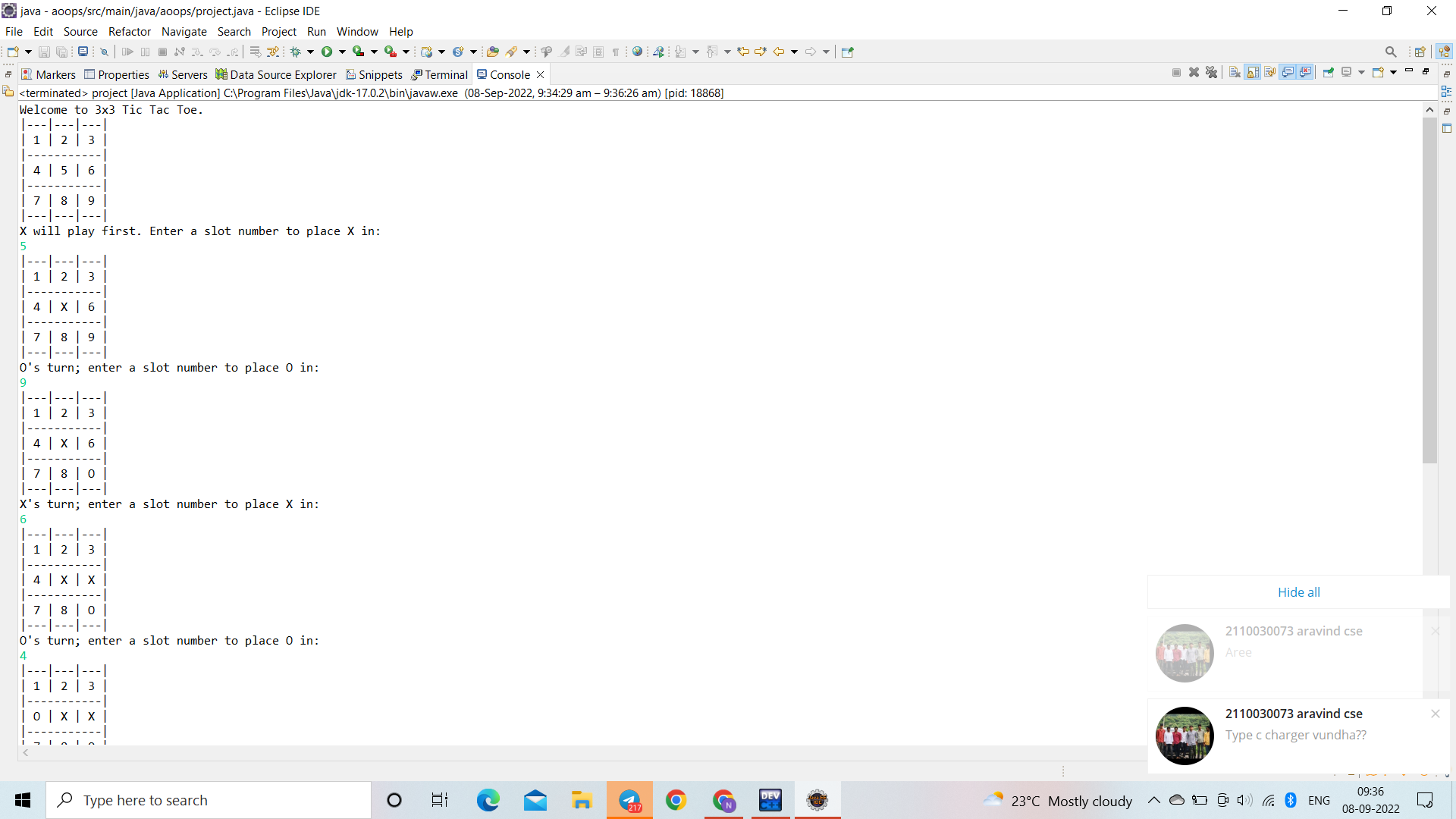Expand the Debug button dropdown arrow
The height and width of the screenshot is (819, 1456).
310,52
